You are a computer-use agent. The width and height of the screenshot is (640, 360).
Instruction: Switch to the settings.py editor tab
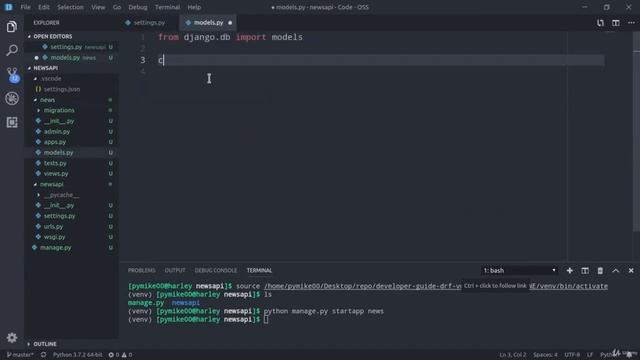coord(149,23)
